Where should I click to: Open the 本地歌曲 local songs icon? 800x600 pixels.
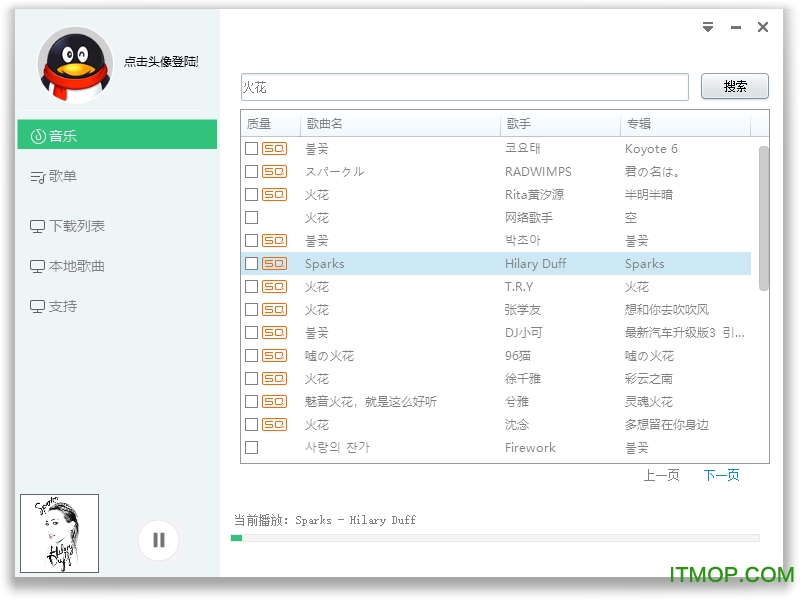tap(36, 266)
